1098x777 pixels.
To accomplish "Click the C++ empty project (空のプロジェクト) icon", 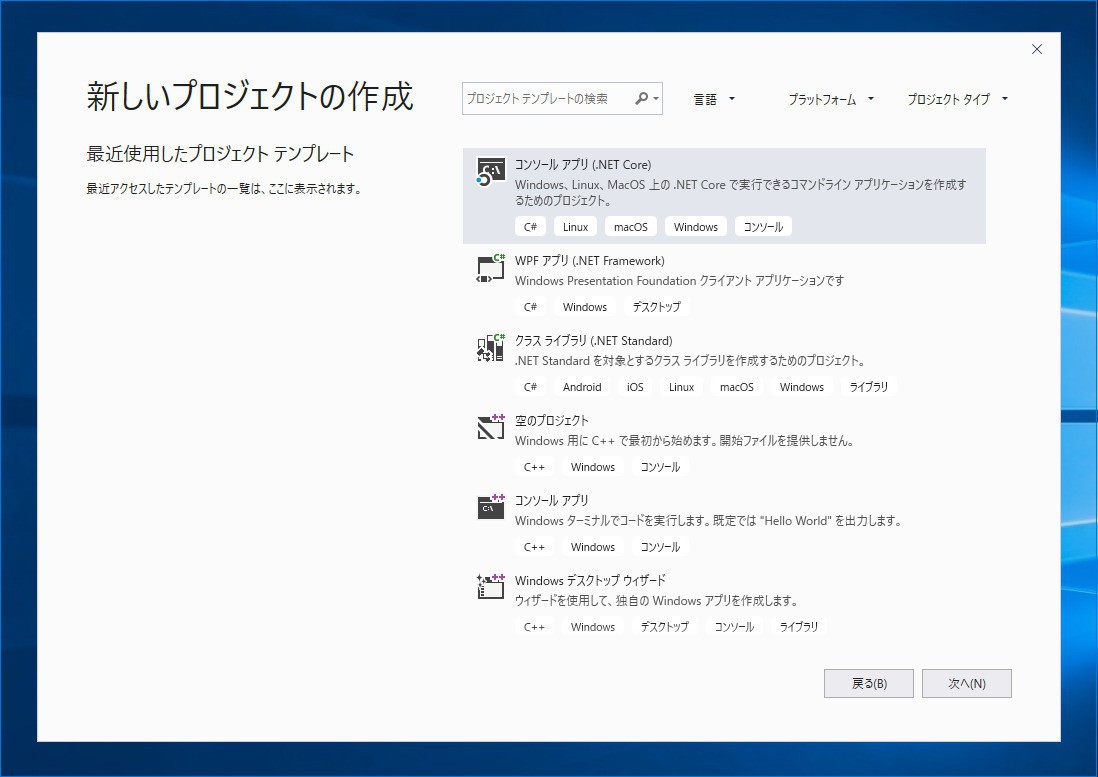I will point(490,427).
